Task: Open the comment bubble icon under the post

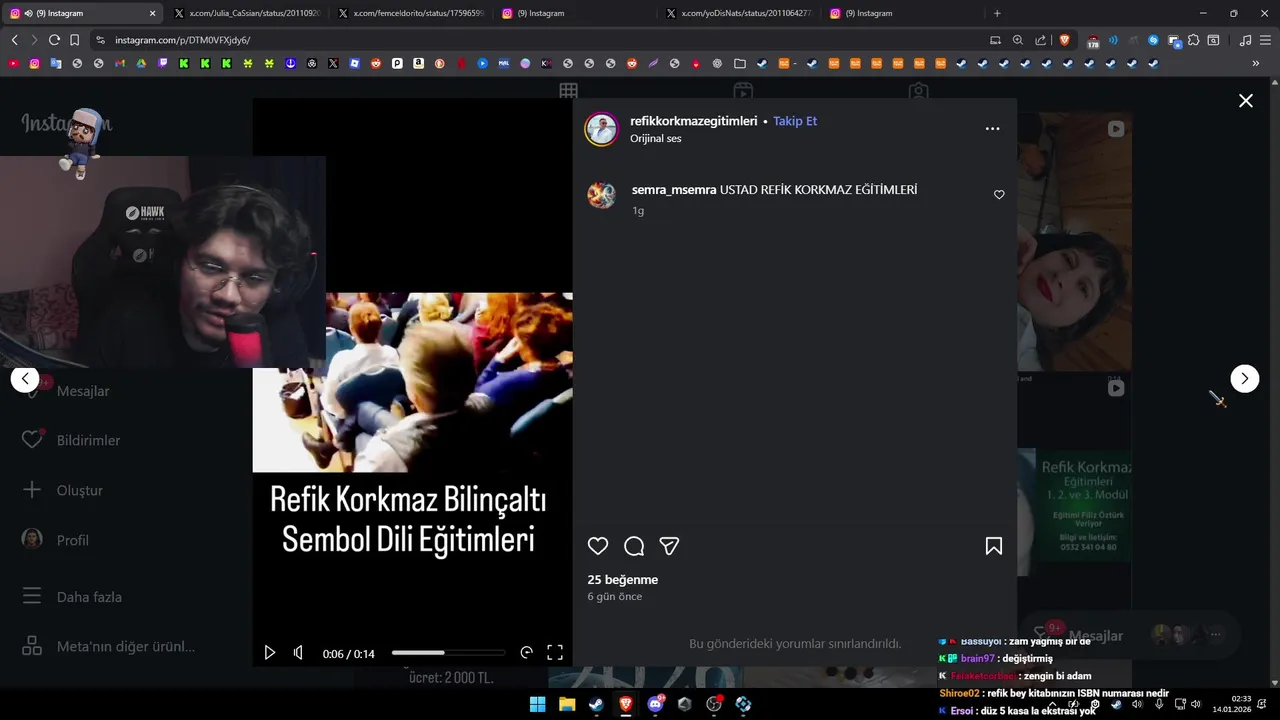Action: pos(634,546)
